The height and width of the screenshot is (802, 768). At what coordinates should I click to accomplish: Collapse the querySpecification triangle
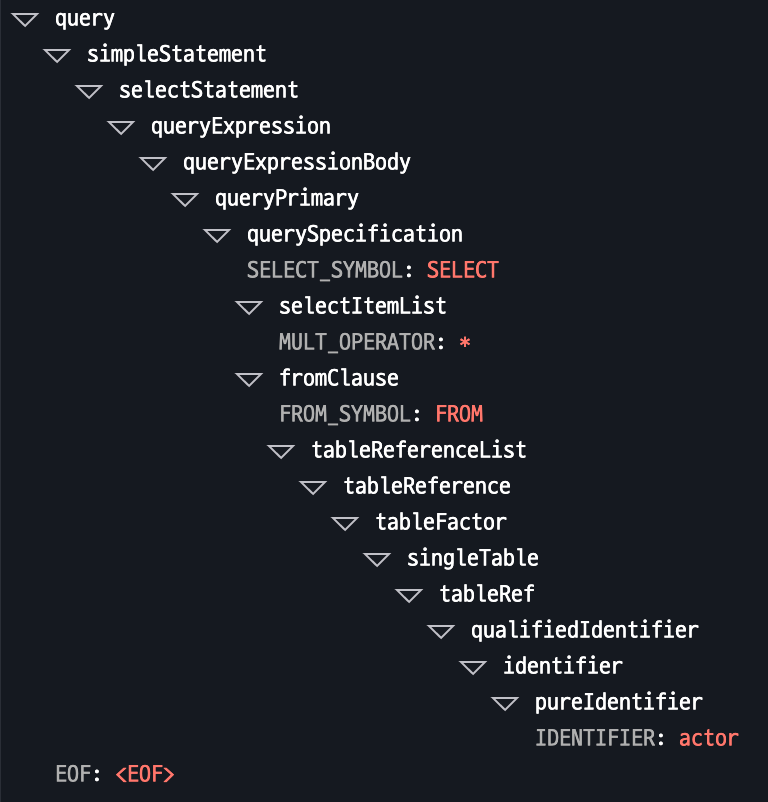[218, 235]
